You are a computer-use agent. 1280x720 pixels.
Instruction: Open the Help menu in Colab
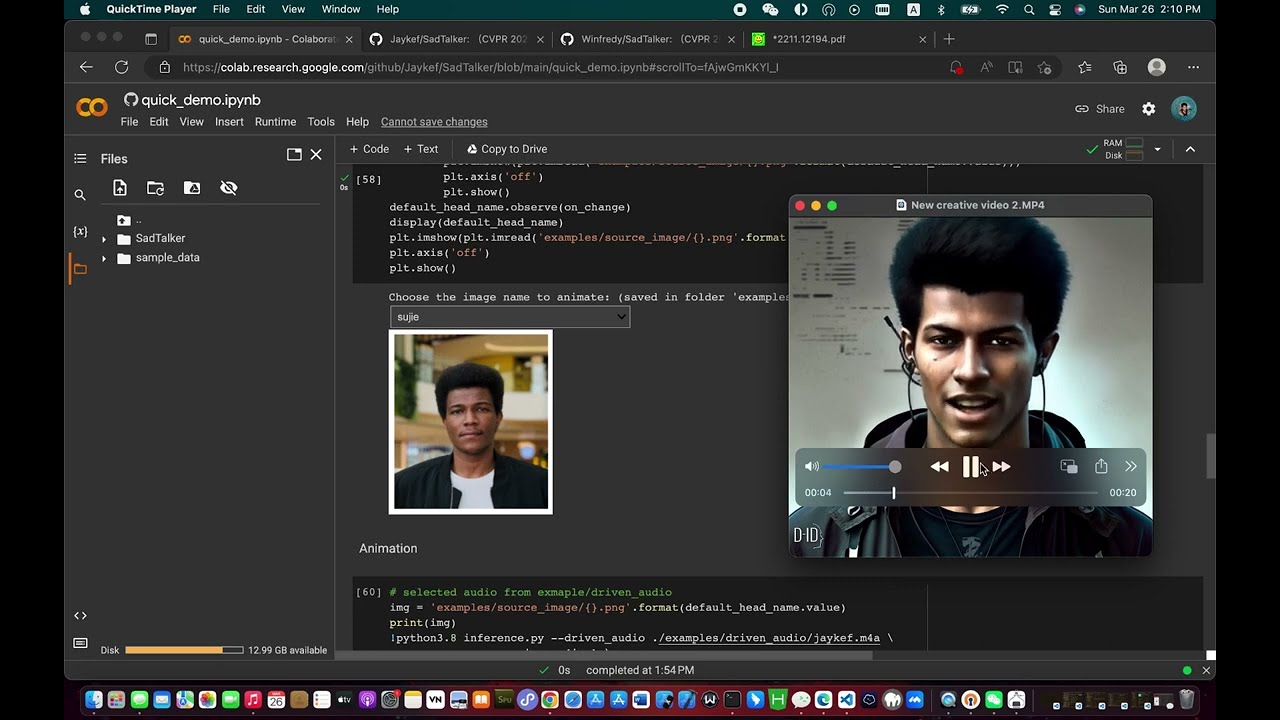(357, 122)
